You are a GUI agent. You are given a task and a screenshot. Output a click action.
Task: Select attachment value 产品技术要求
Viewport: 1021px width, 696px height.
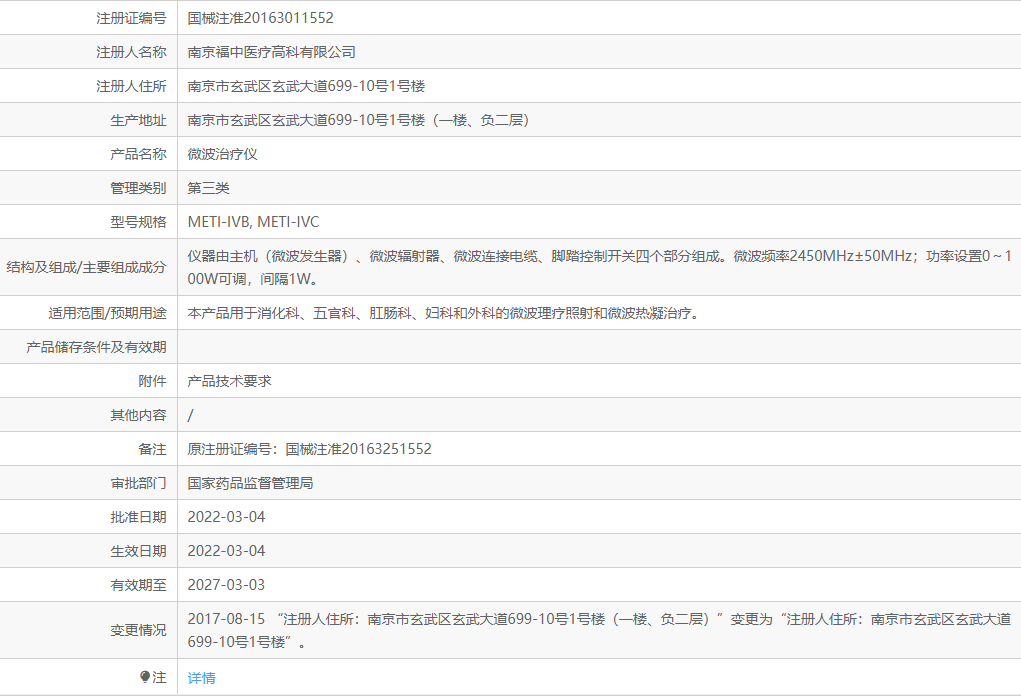(229, 381)
